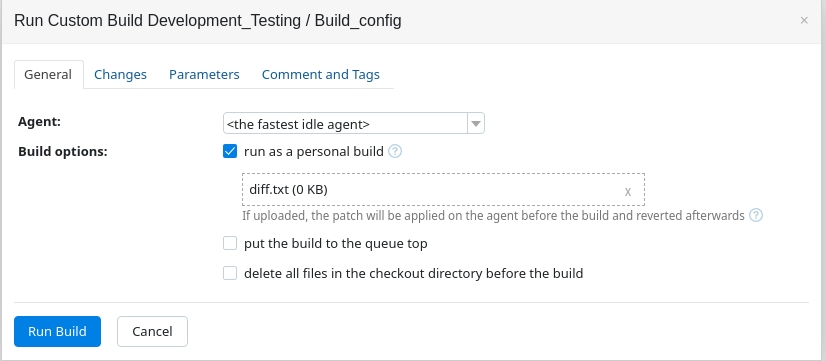Cancel the custom build dialog
Screen dimensions: 826x361
tap(152, 331)
